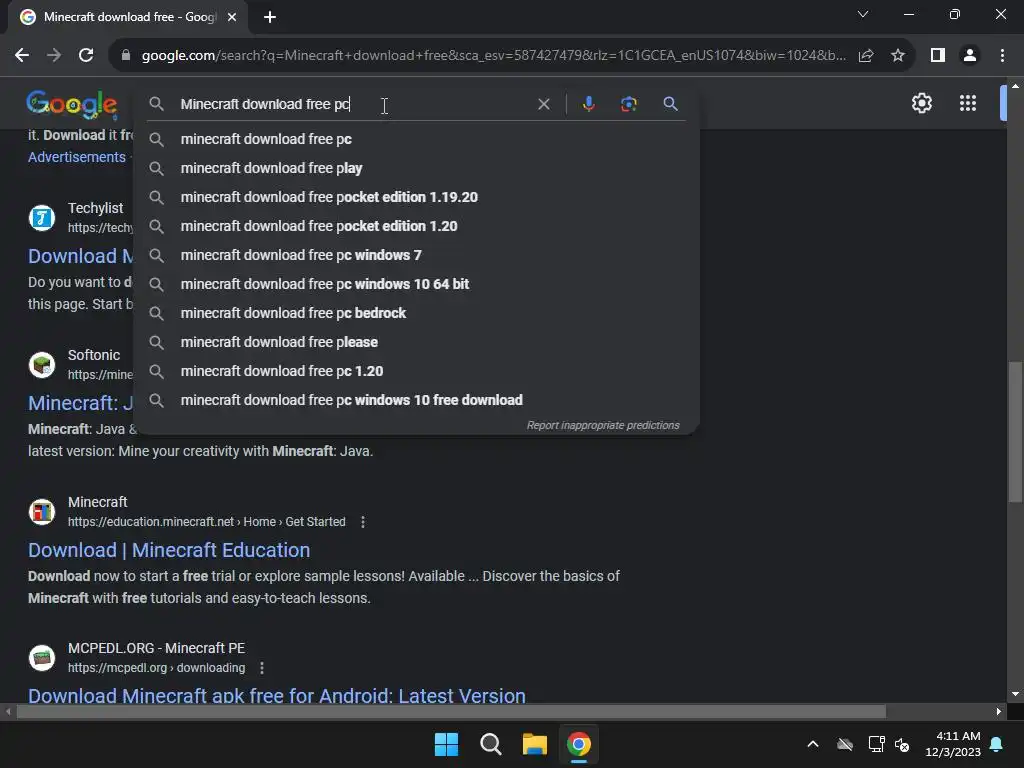The image size is (1024, 768).
Task: Open the Techylist Download M result title
Action: click(81, 256)
